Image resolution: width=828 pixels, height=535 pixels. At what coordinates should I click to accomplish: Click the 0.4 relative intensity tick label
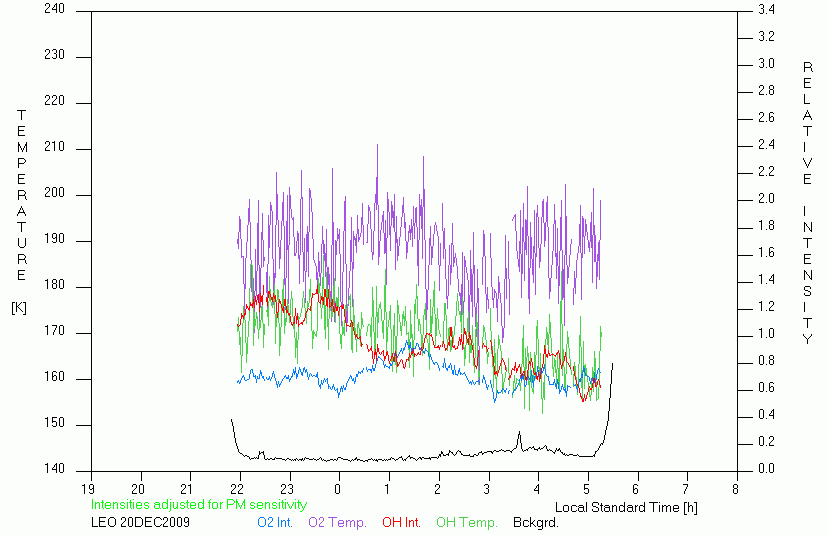click(x=766, y=415)
